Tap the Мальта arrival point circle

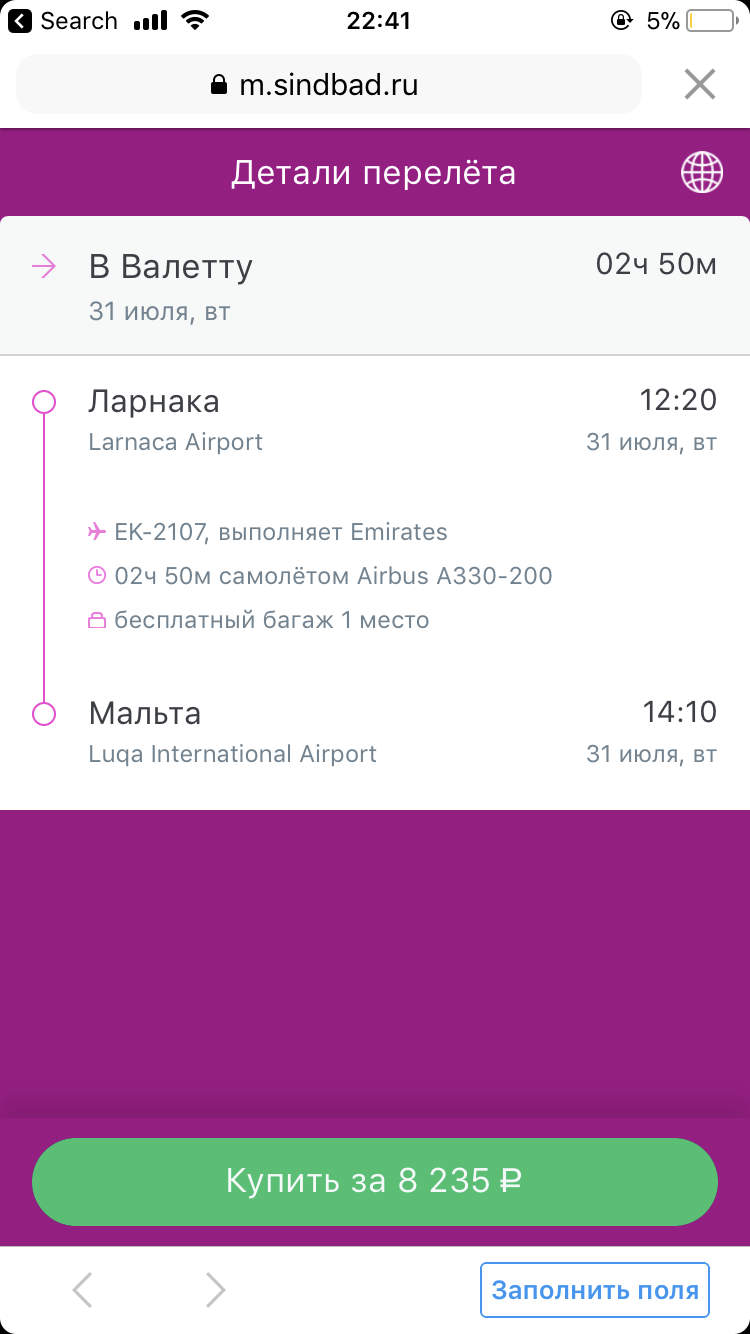(x=44, y=714)
